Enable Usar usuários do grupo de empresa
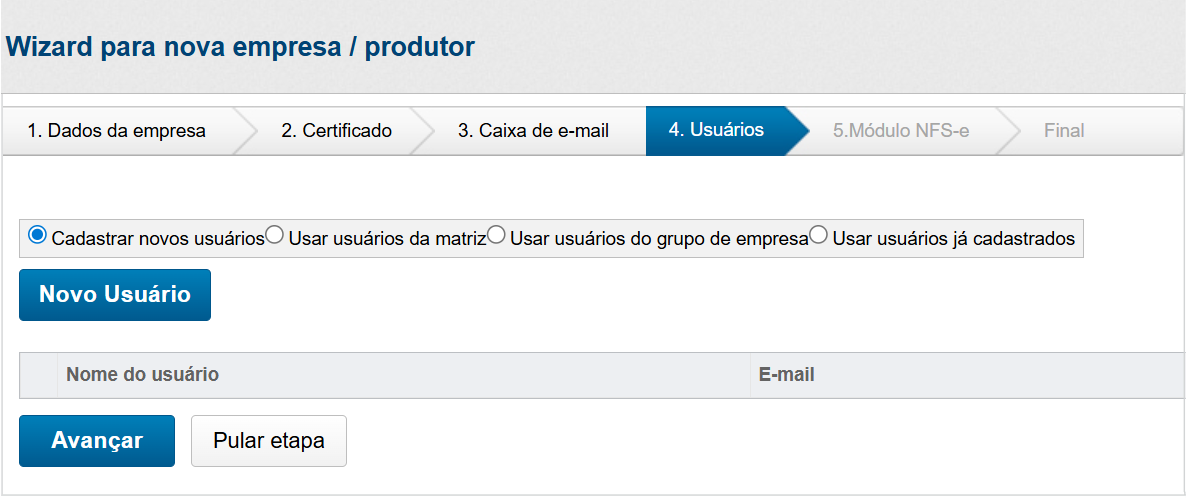The width and height of the screenshot is (1186, 498). [x=497, y=237]
